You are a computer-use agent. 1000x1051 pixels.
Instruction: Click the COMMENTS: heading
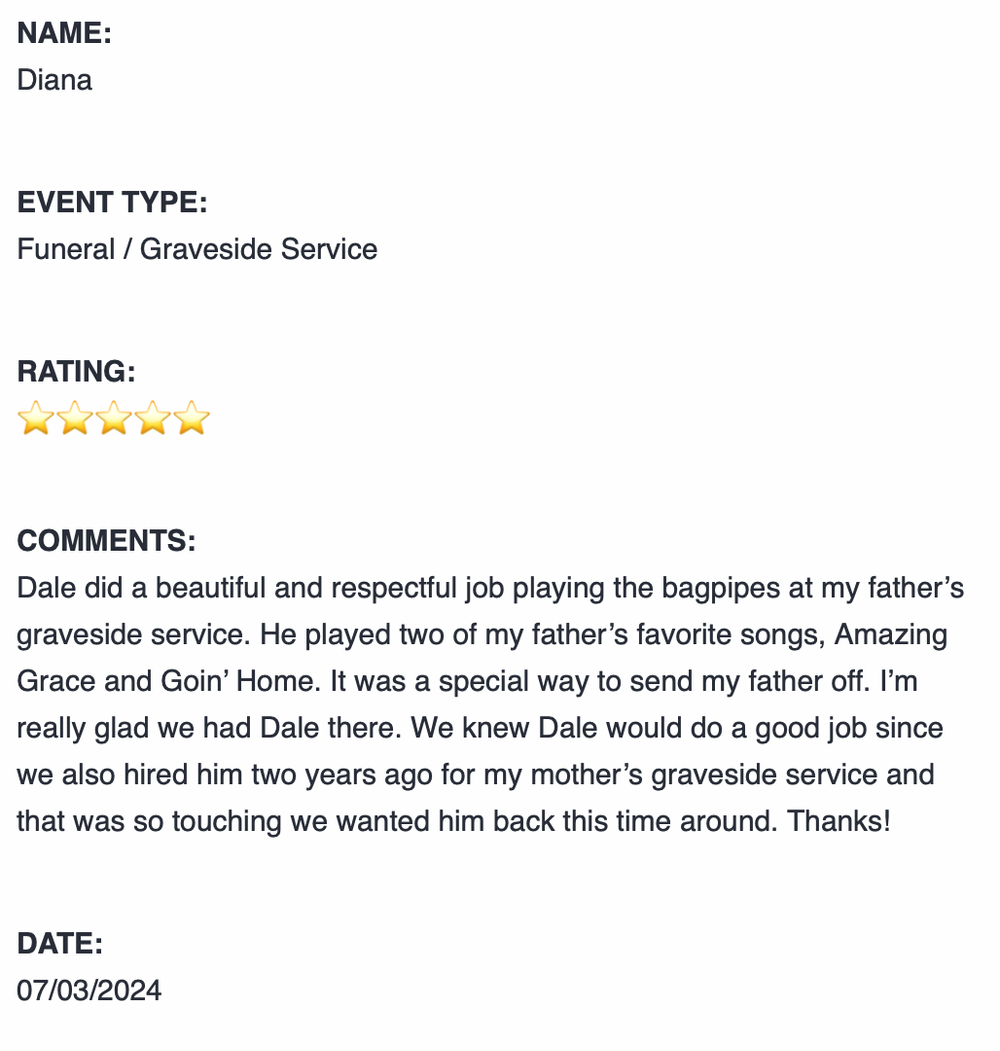[x=106, y=541]
